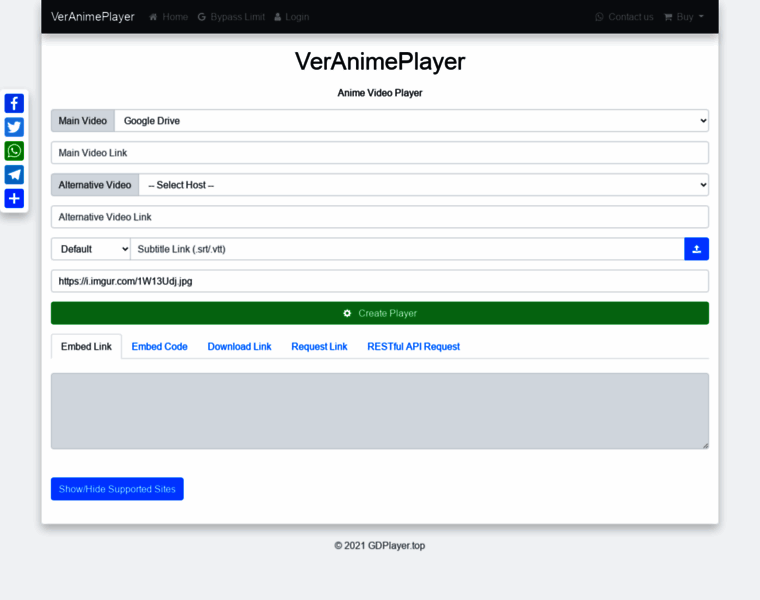
Task: Open the Bypass Limit nav link
Action: tap(231, 17)
